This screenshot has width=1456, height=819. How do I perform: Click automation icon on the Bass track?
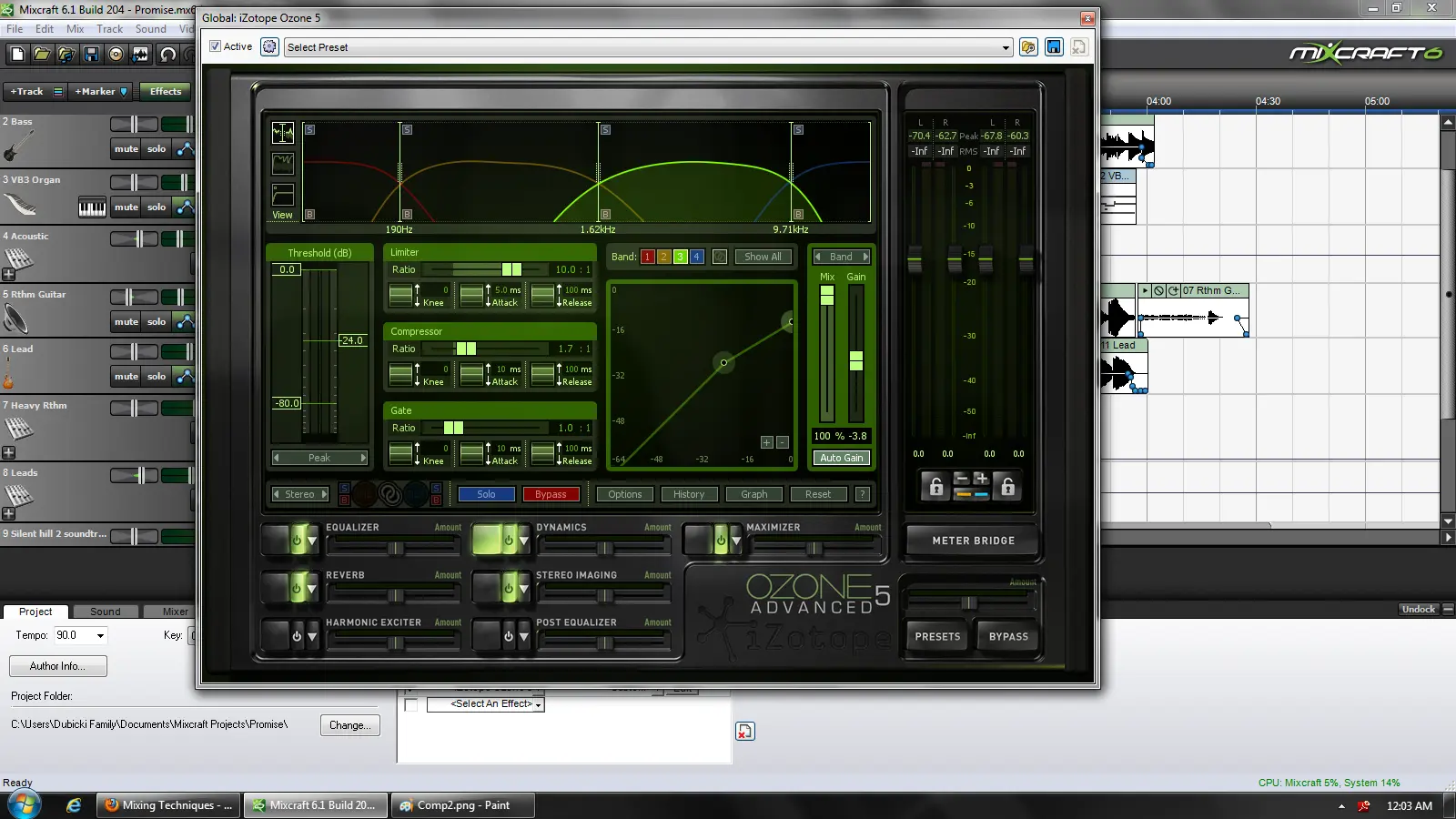point(185,148)
